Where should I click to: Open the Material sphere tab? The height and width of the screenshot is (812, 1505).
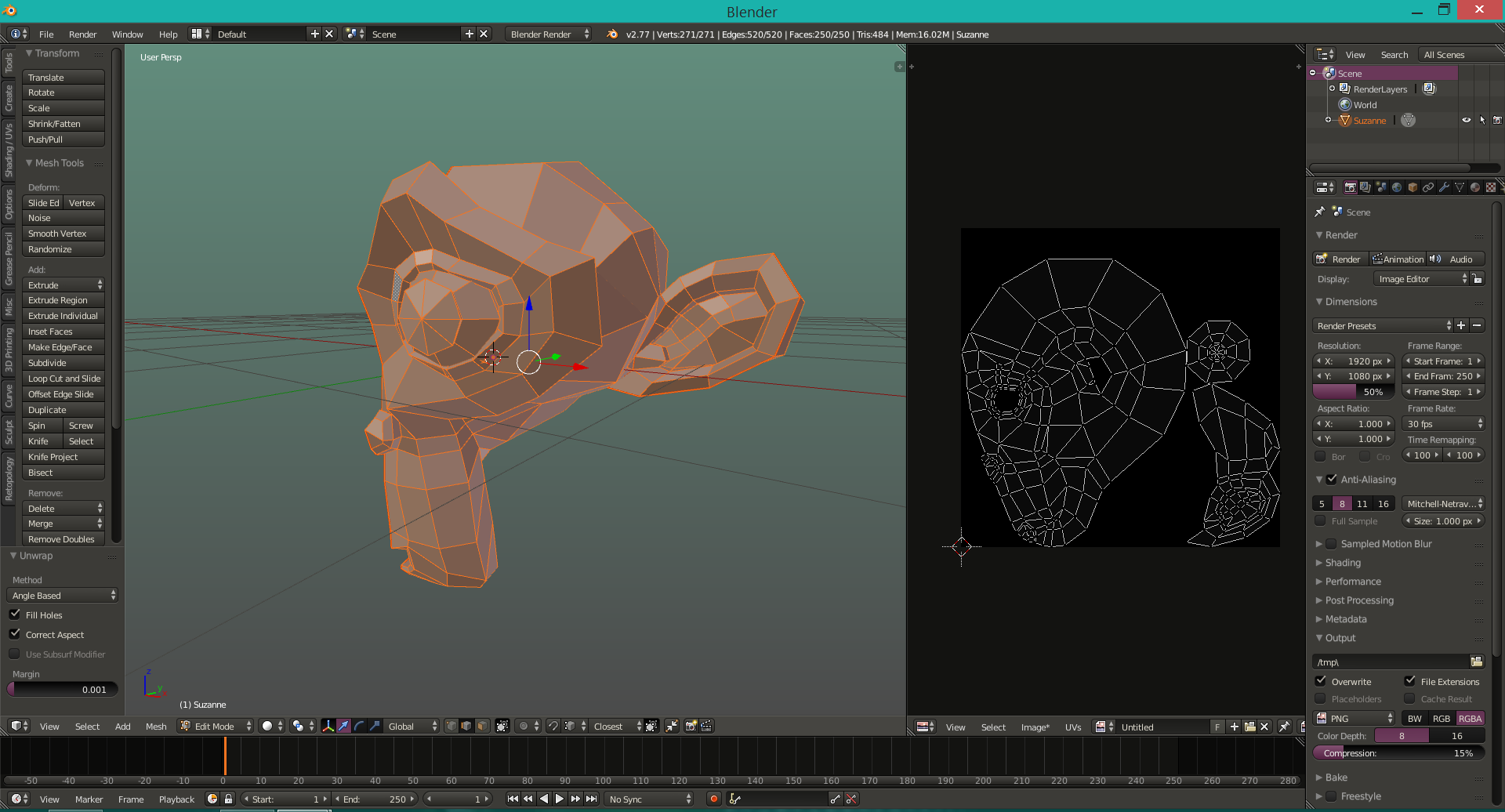point(1475,187)
